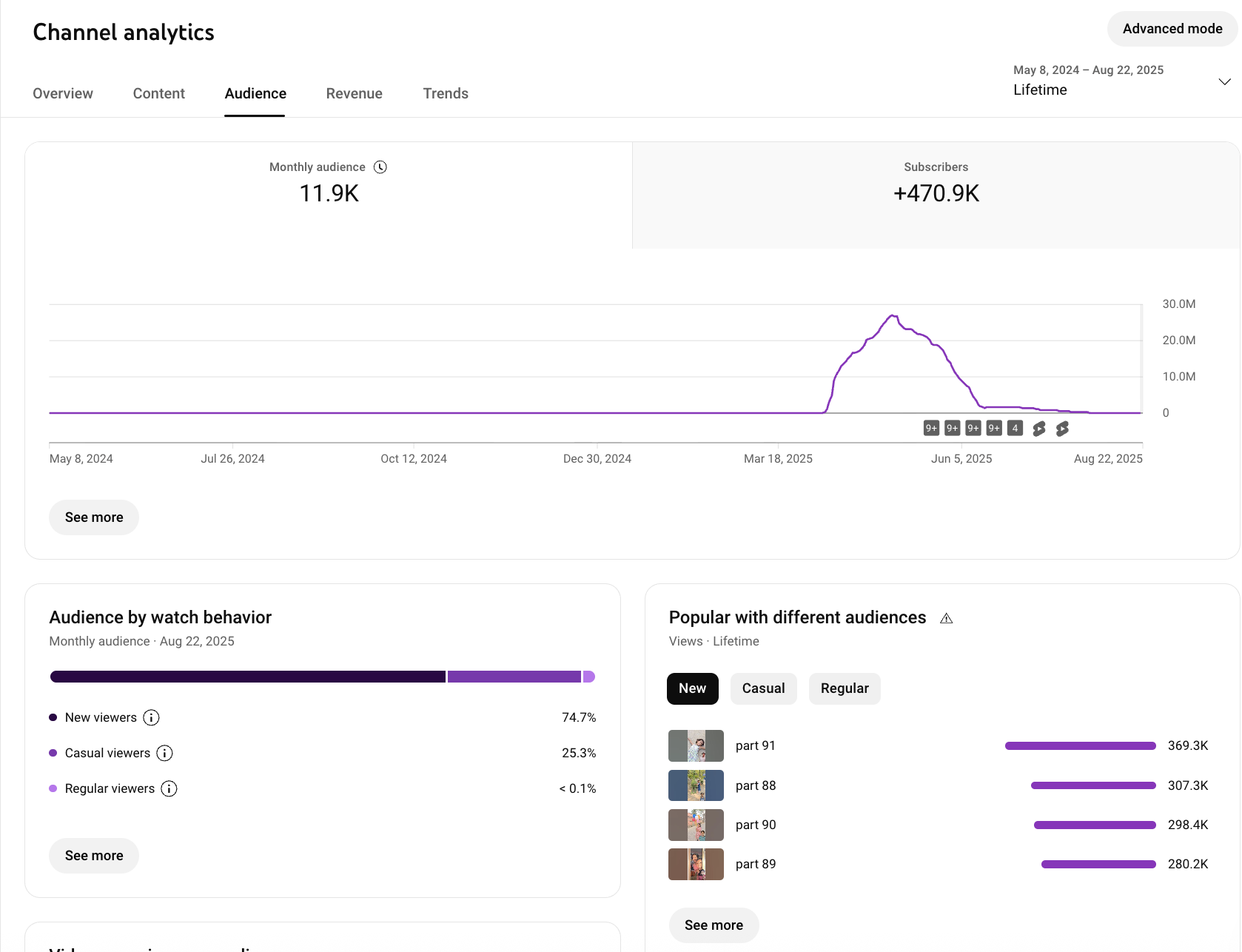Click the < 0.1% Regular viewers percentage

click(x=577, y=788)
